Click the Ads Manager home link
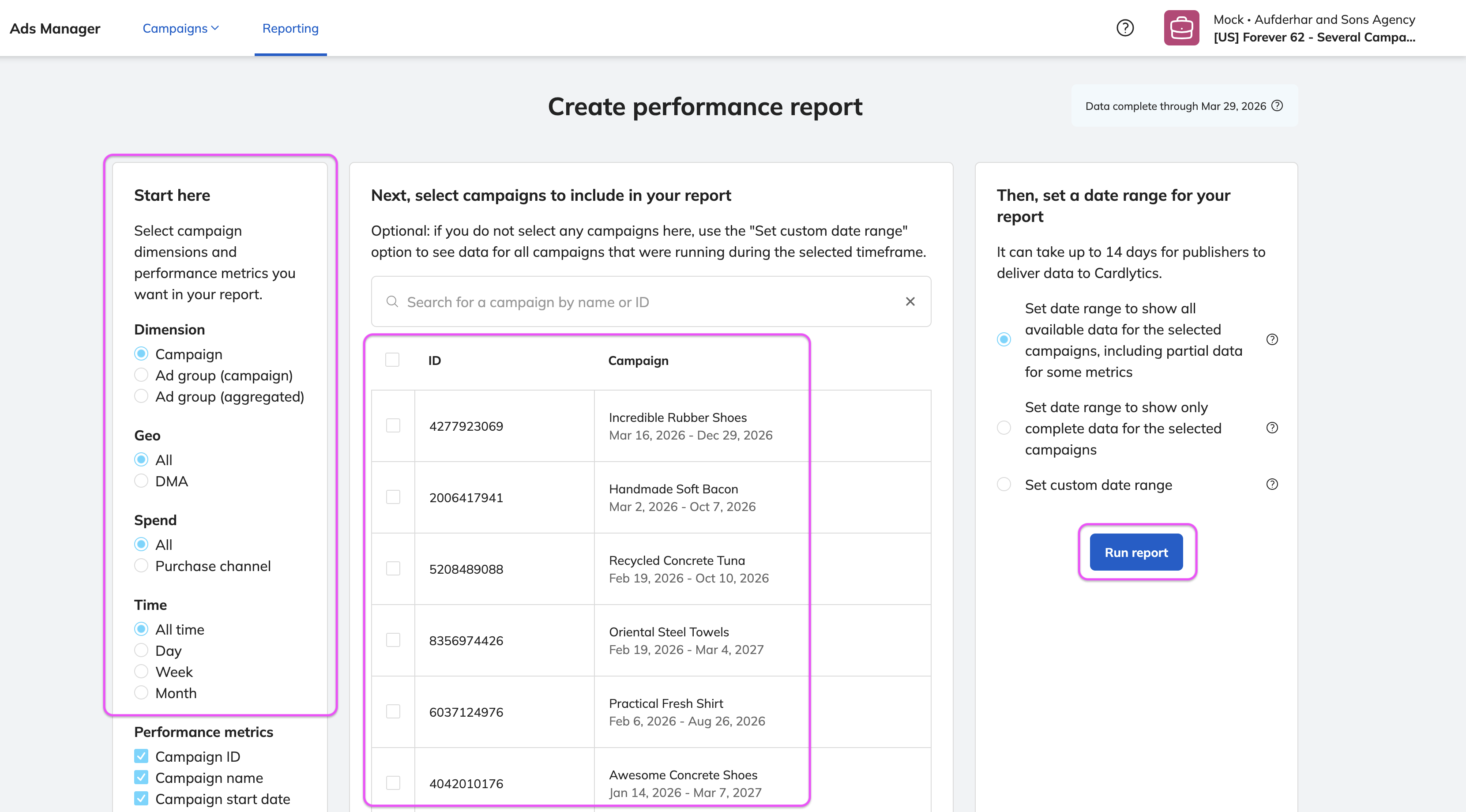The image size is (1466, 812). tap(55, 28)
